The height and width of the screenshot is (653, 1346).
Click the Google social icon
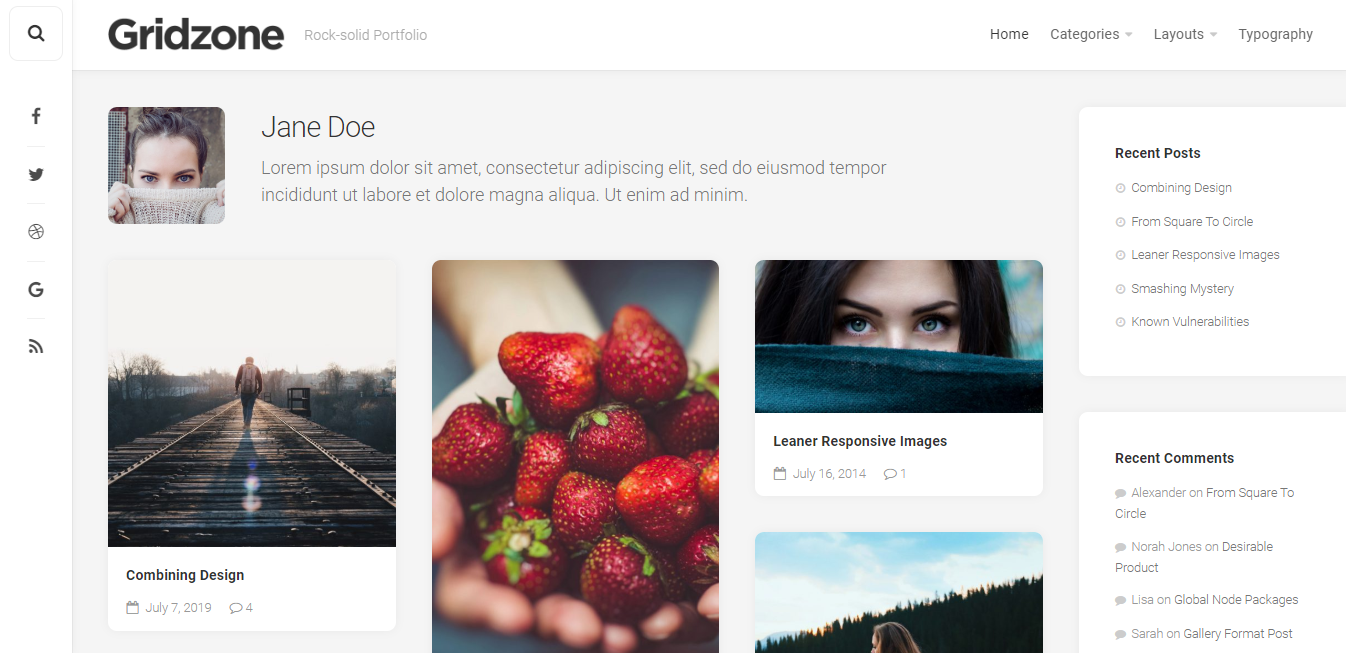(x=36, y=290)
